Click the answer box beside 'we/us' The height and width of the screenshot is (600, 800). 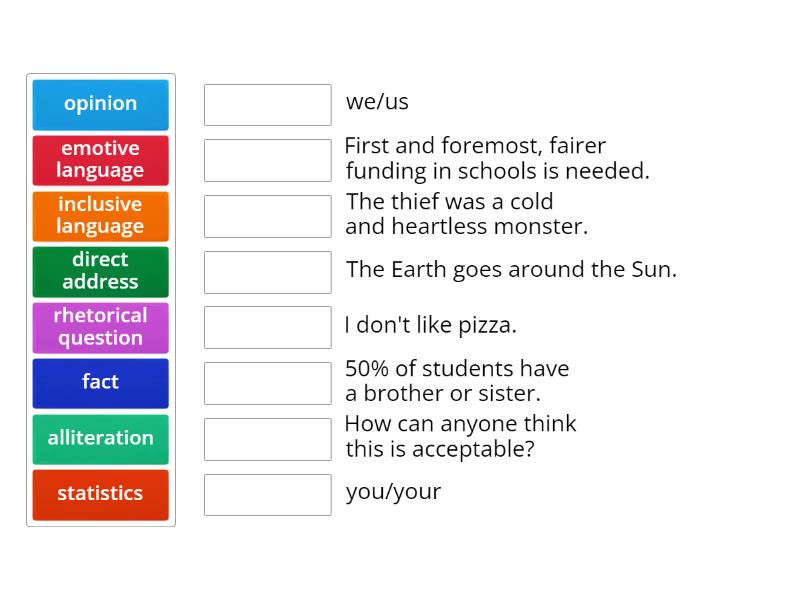267,104
